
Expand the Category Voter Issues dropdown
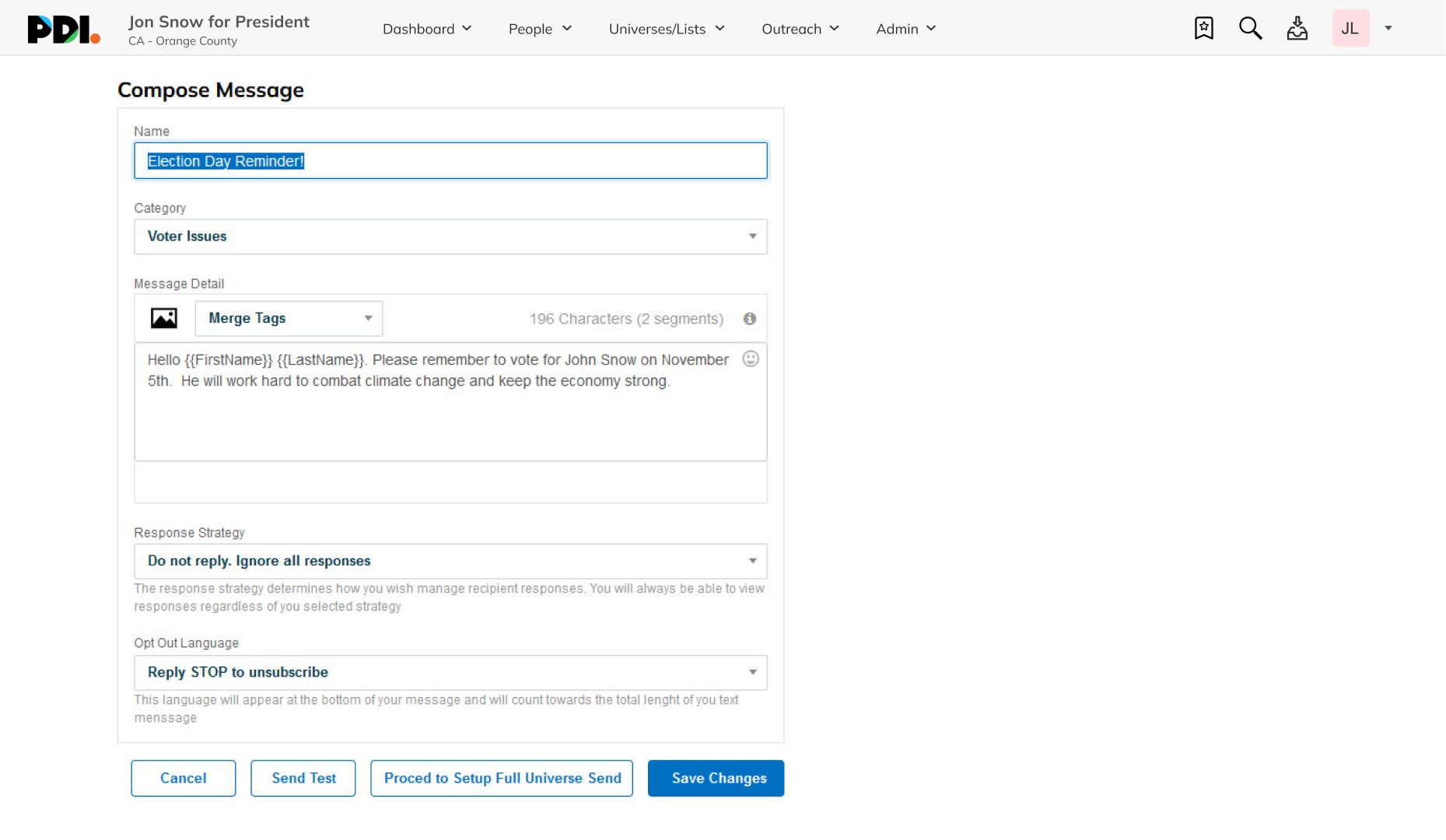point(450,236)
